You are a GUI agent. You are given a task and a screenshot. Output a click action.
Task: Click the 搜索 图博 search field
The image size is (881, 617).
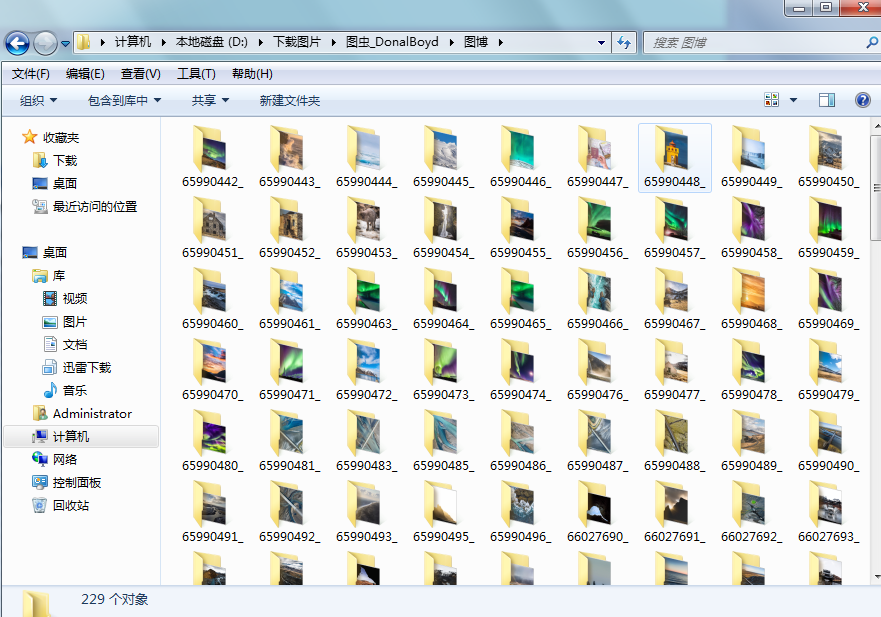(755, 43)
